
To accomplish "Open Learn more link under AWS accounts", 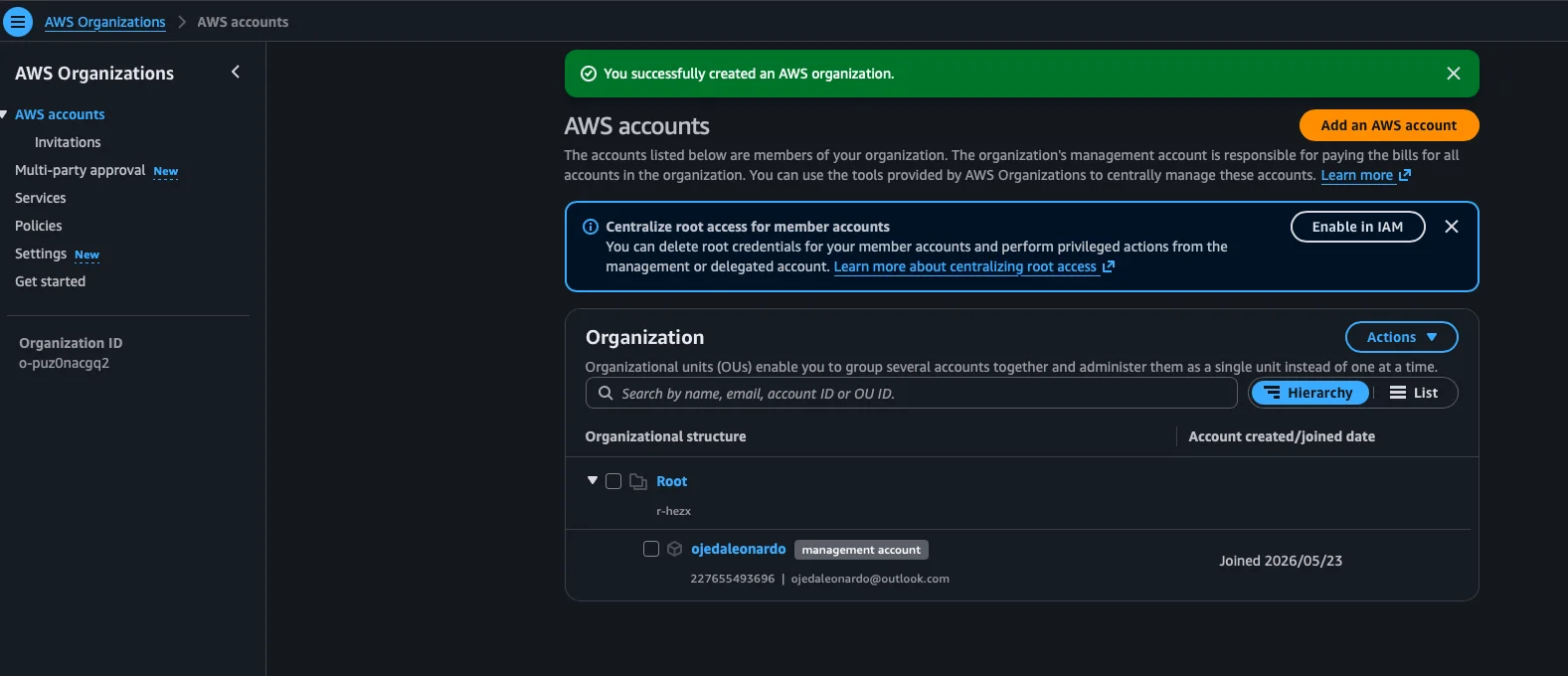I will 1356,175.
